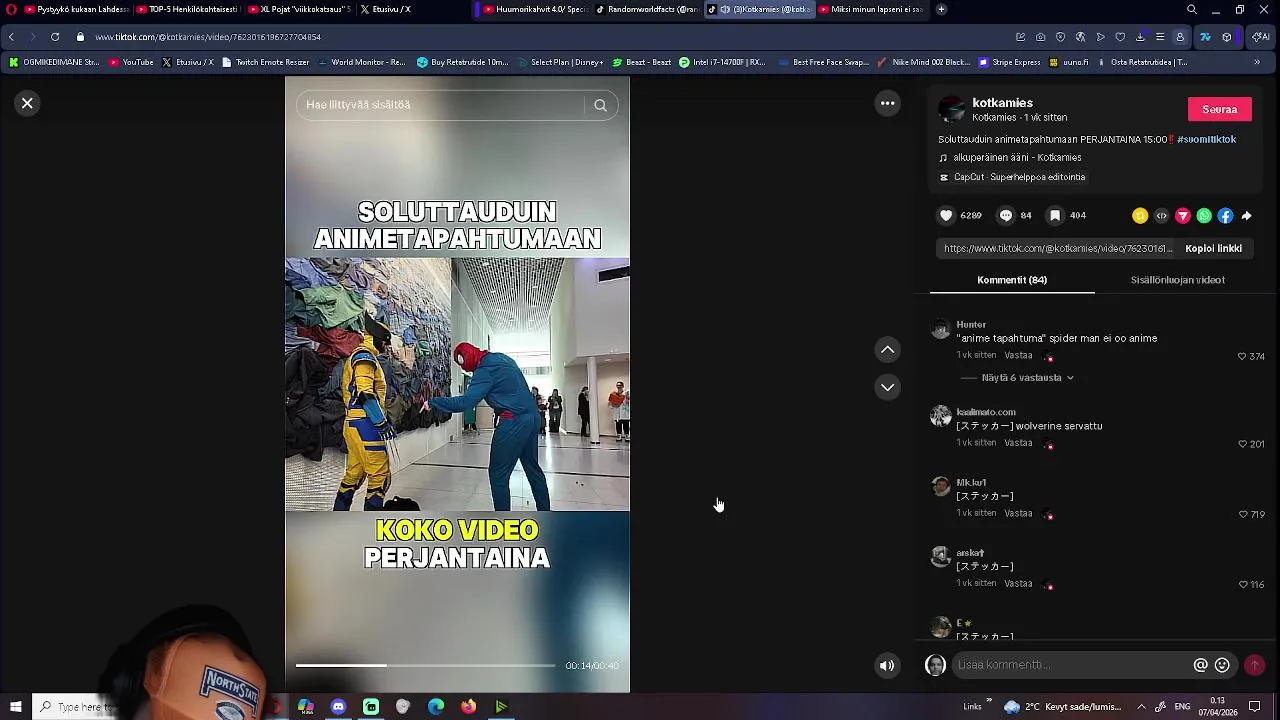Viewport: 1280px width, 720px height.
Task: Open Discord from the taskbar
Action: 338,707
